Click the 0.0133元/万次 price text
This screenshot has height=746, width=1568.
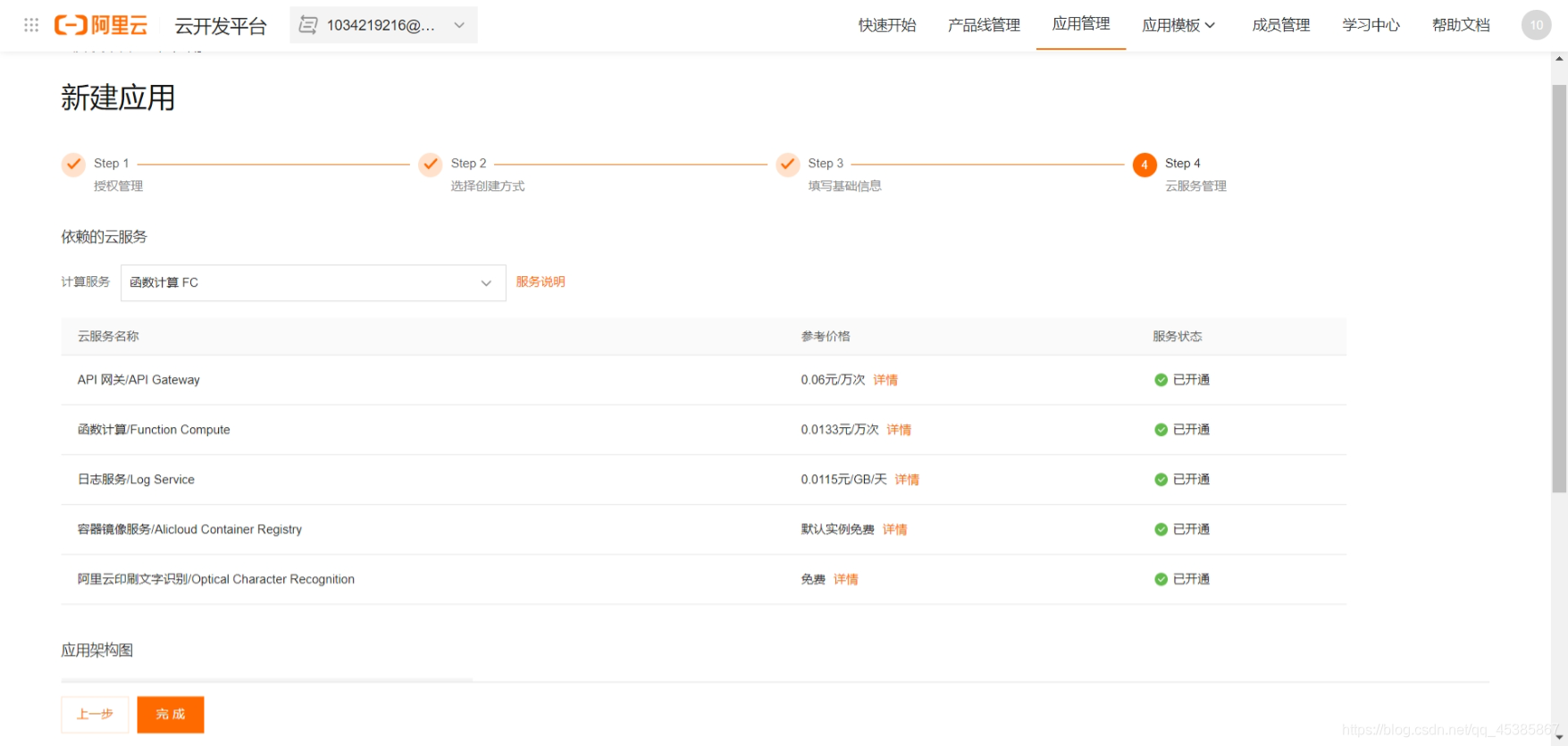[x=840, y=430]
